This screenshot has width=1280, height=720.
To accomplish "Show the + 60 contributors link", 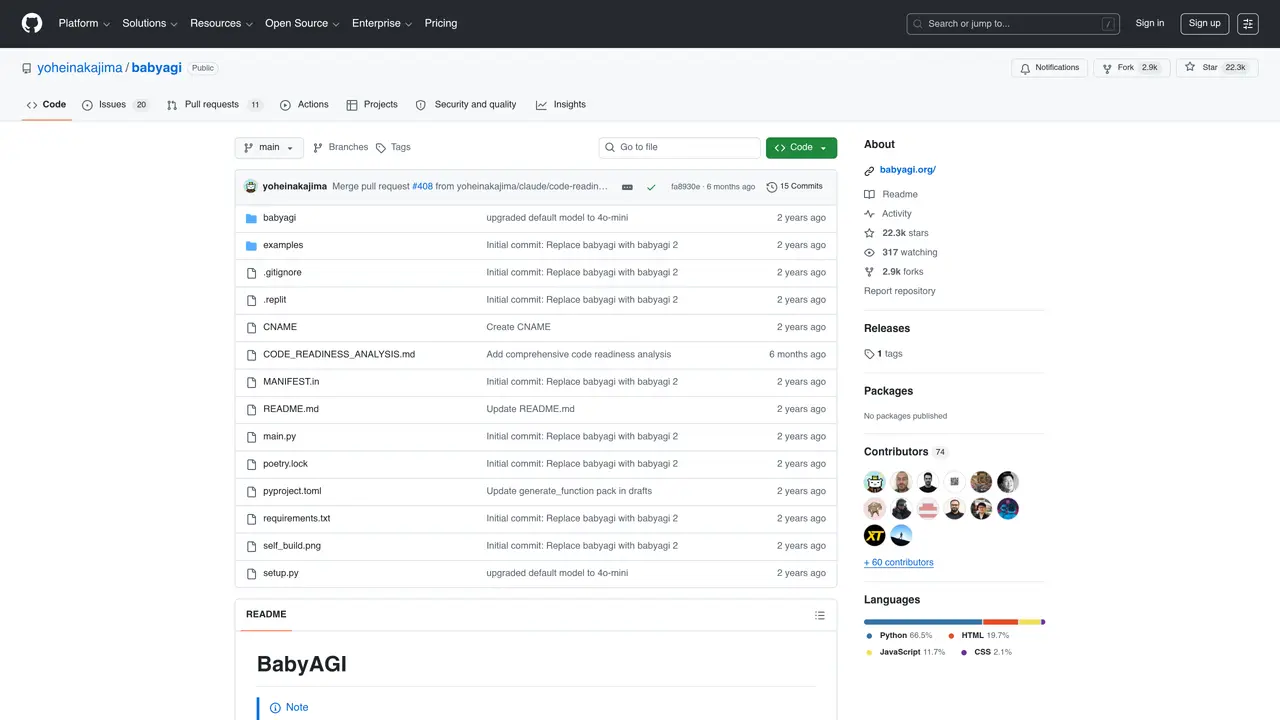I will point(899,563).
